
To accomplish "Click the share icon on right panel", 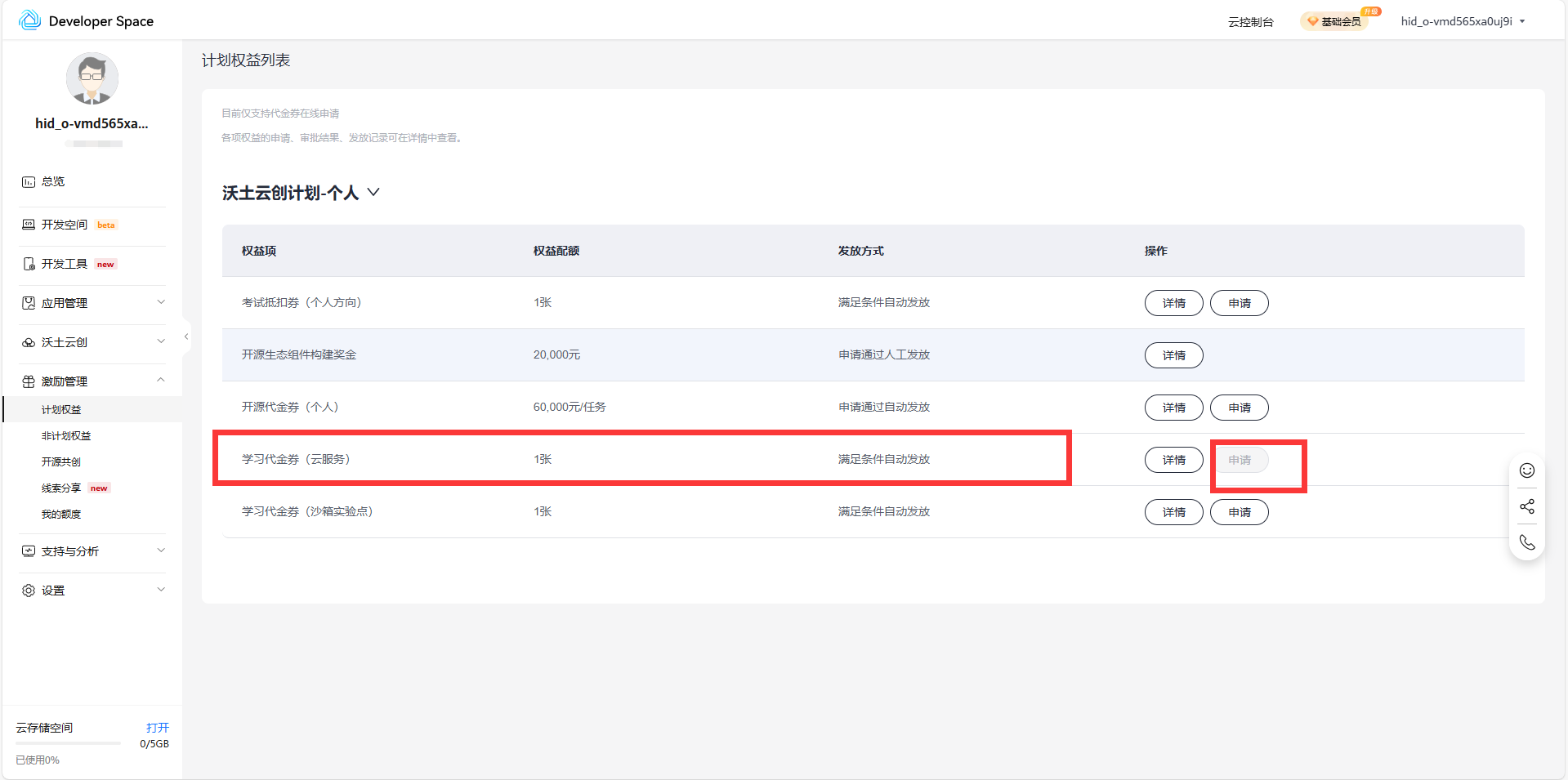I will [x=1526, y=506].
